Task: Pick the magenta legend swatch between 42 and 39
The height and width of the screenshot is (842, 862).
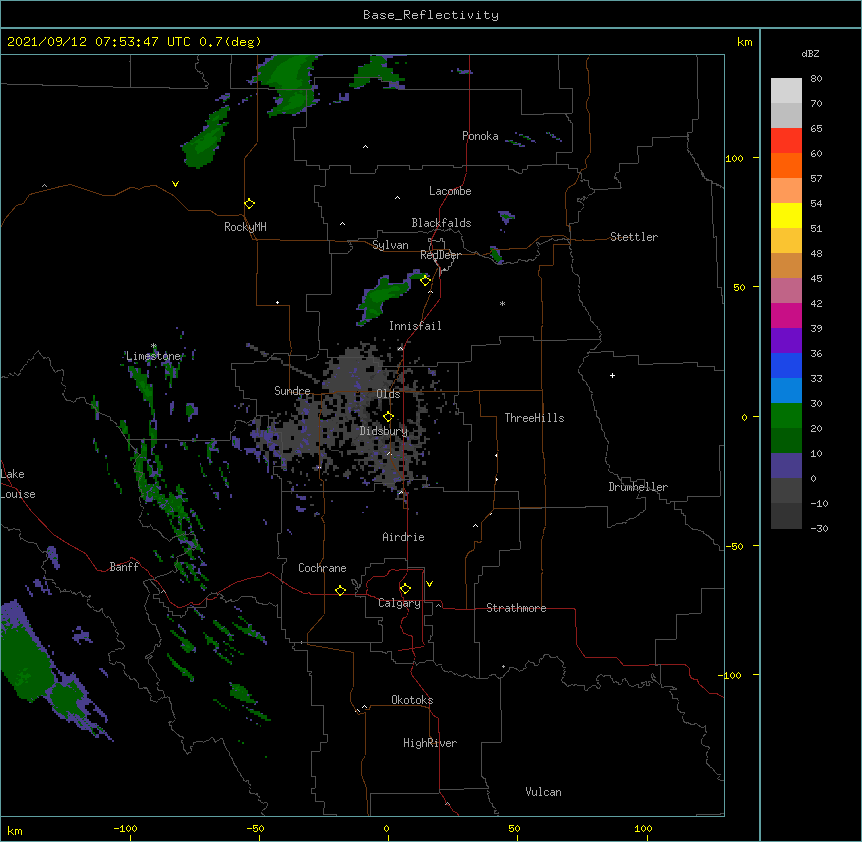Action: (x=786, y=316)
